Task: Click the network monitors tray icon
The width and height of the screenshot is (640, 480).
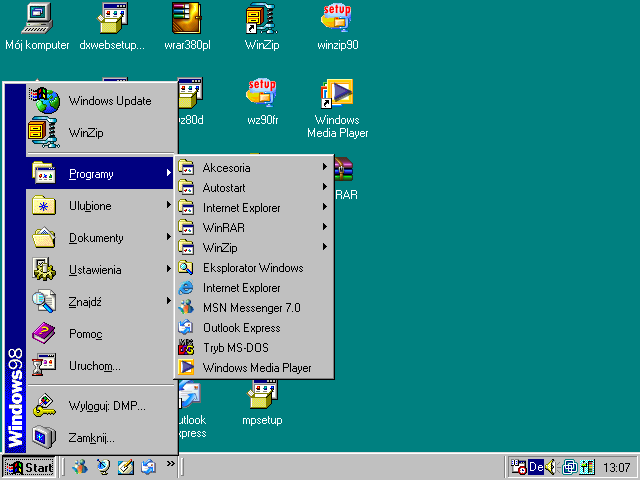Action: [x=570, y=467]
